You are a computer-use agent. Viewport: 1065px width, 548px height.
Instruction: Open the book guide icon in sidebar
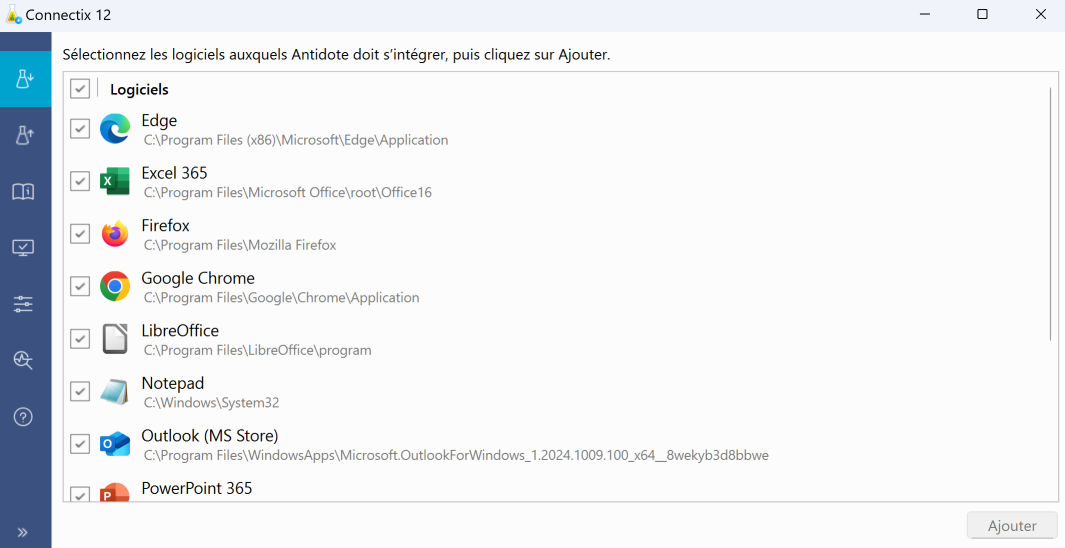tap(24, 191)
